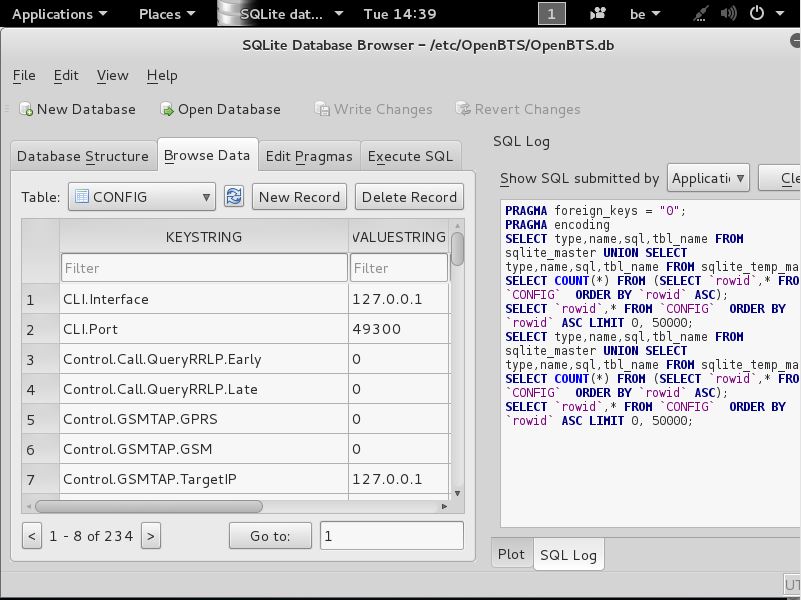The image size is (801, 600).
Task: Select the Control.GSMTAP.GPRS cell
Action: point(204,419)
